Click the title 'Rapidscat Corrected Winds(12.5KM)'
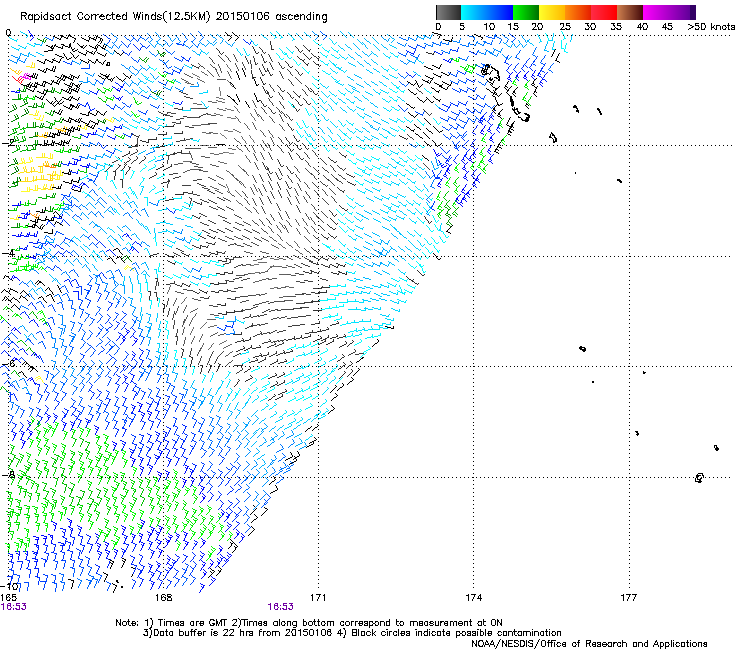The image size is (740, 650). click(x=115, y=17)
